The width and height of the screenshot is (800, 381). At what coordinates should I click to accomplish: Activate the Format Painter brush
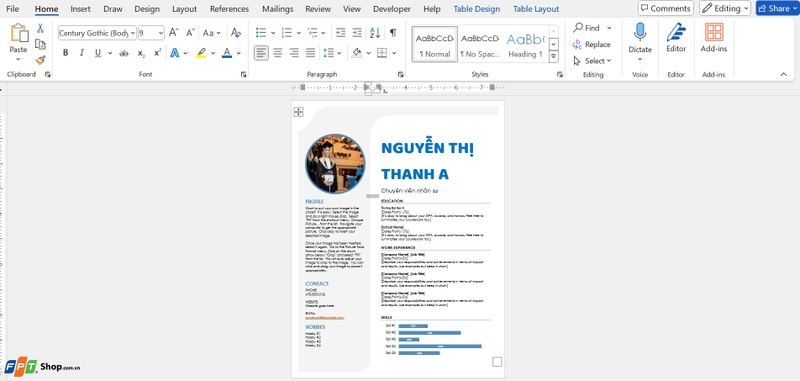click(x=40, y=60)
